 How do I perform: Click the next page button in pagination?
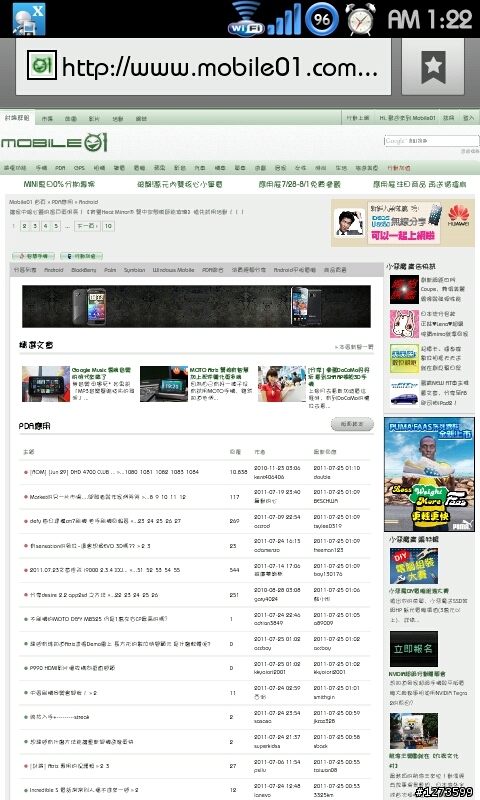[87, 226]
